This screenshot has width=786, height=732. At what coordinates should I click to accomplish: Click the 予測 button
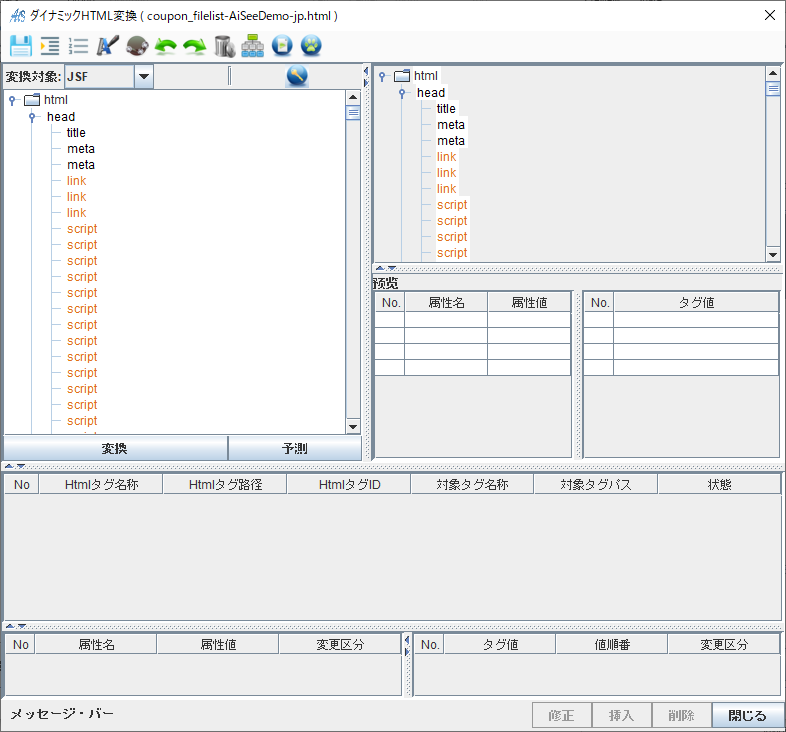pyautogui.click(x=295, y=448)
